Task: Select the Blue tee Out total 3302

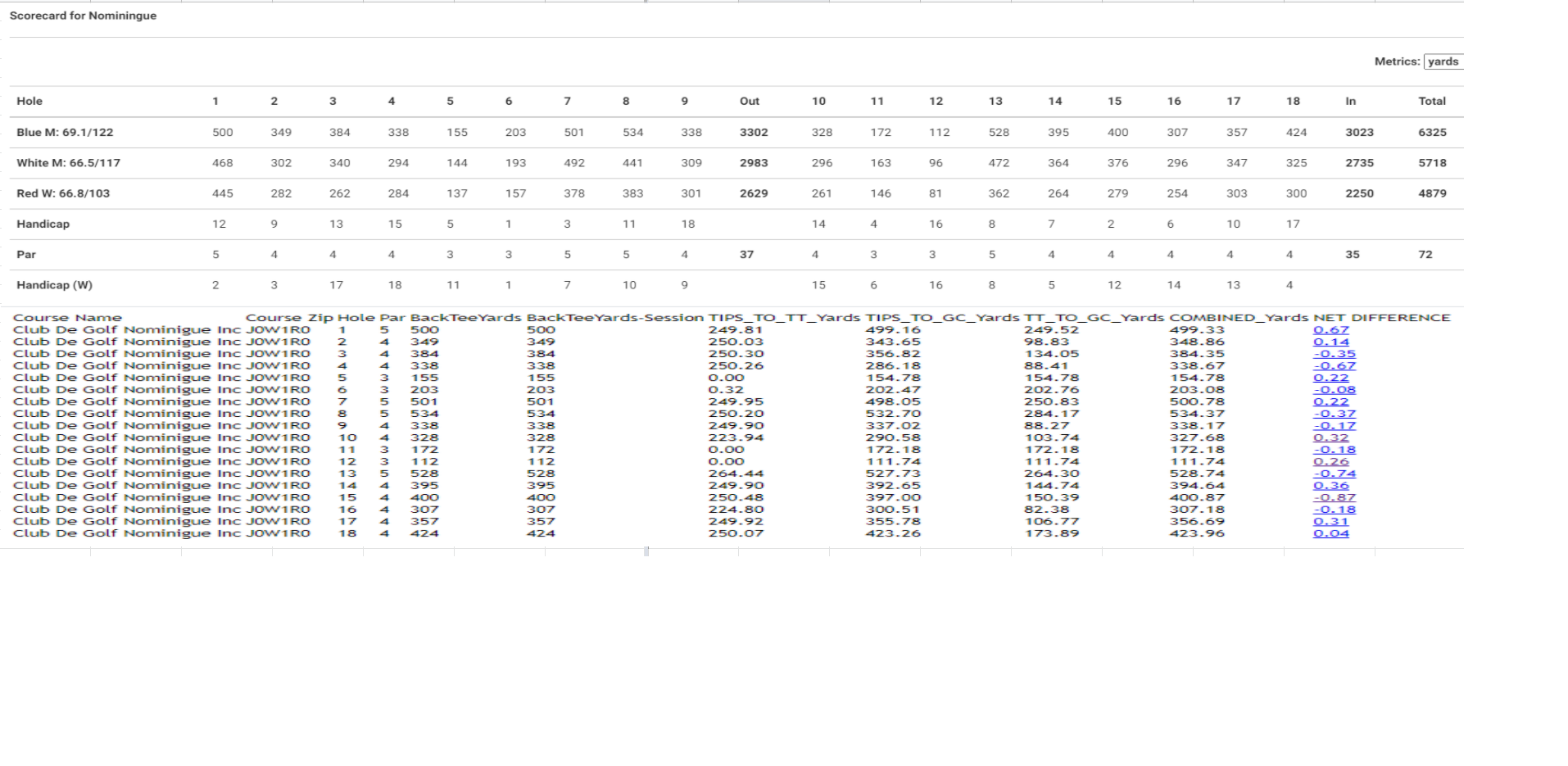Action: tap(754, 132)
